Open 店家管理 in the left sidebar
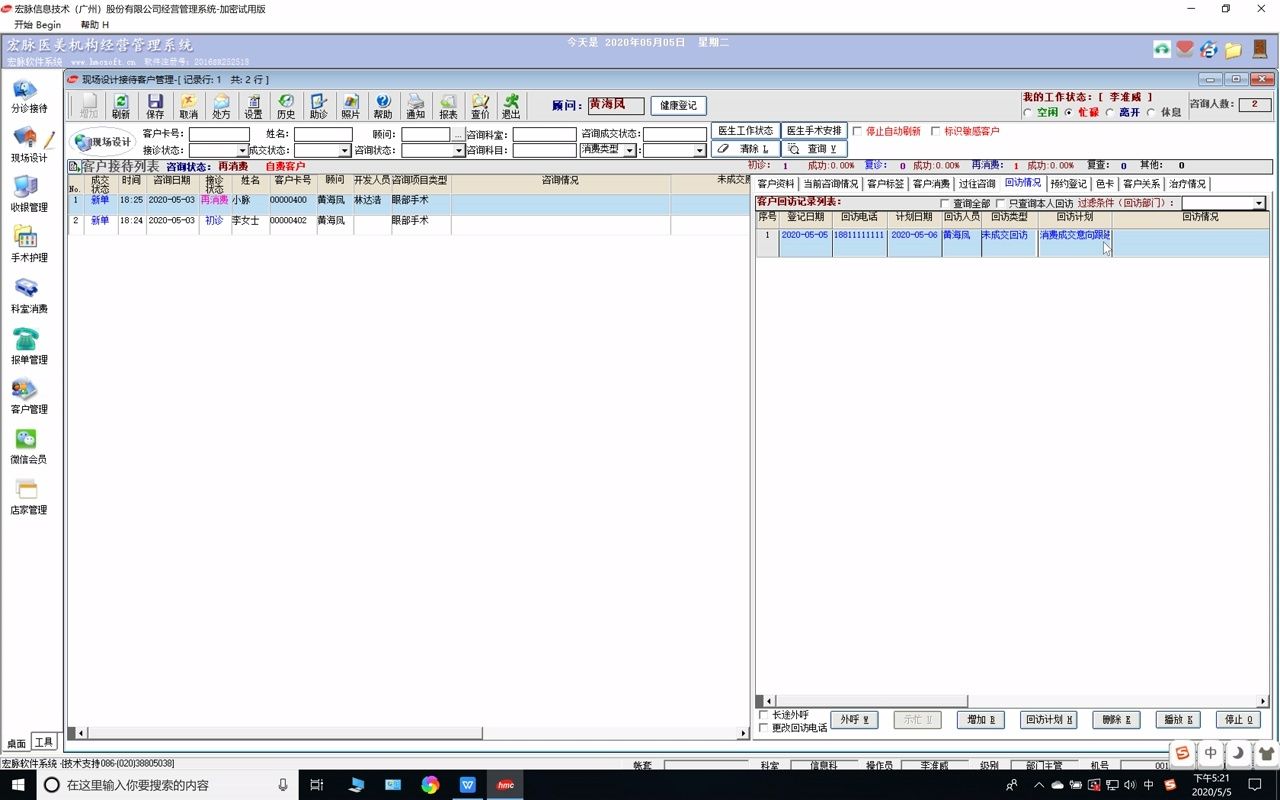This screenshot has height=800, width=1280. [28, 497]
